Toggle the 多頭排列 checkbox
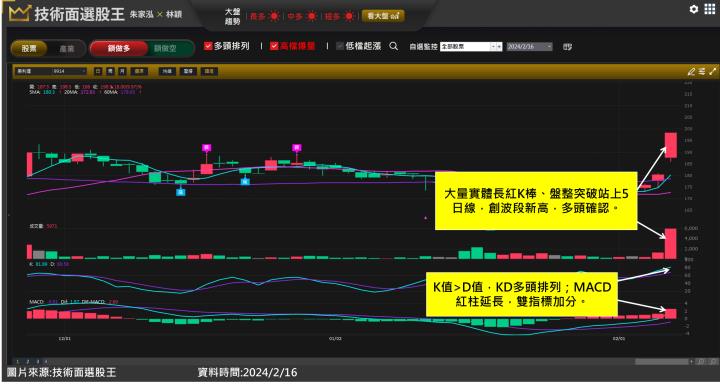This screenshot has height=385, width=720. click(x=208, y=46)
